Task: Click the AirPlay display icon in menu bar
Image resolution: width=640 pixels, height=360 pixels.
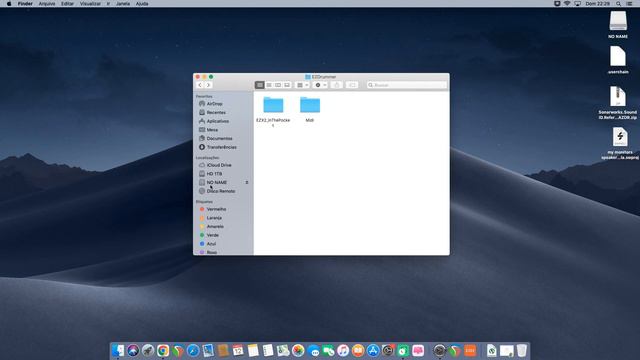Action: pos(577,4)
